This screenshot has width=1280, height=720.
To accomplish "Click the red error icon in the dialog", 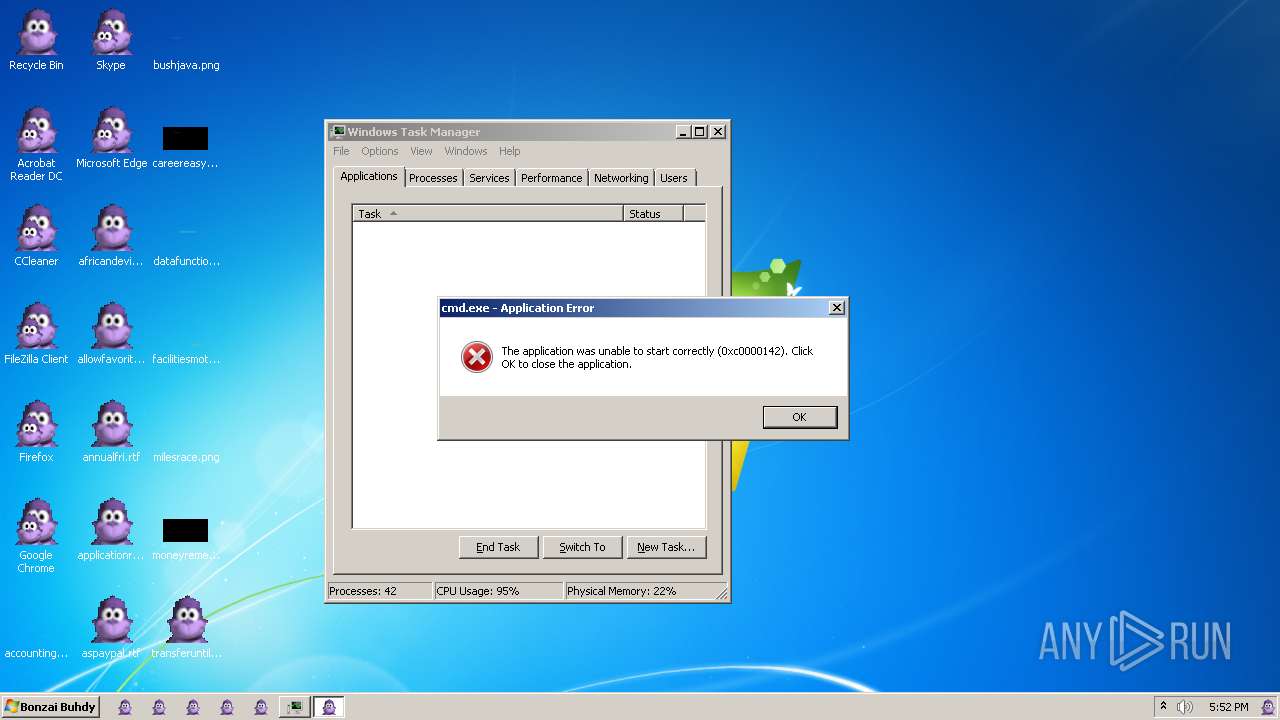I will pos(477,357).
